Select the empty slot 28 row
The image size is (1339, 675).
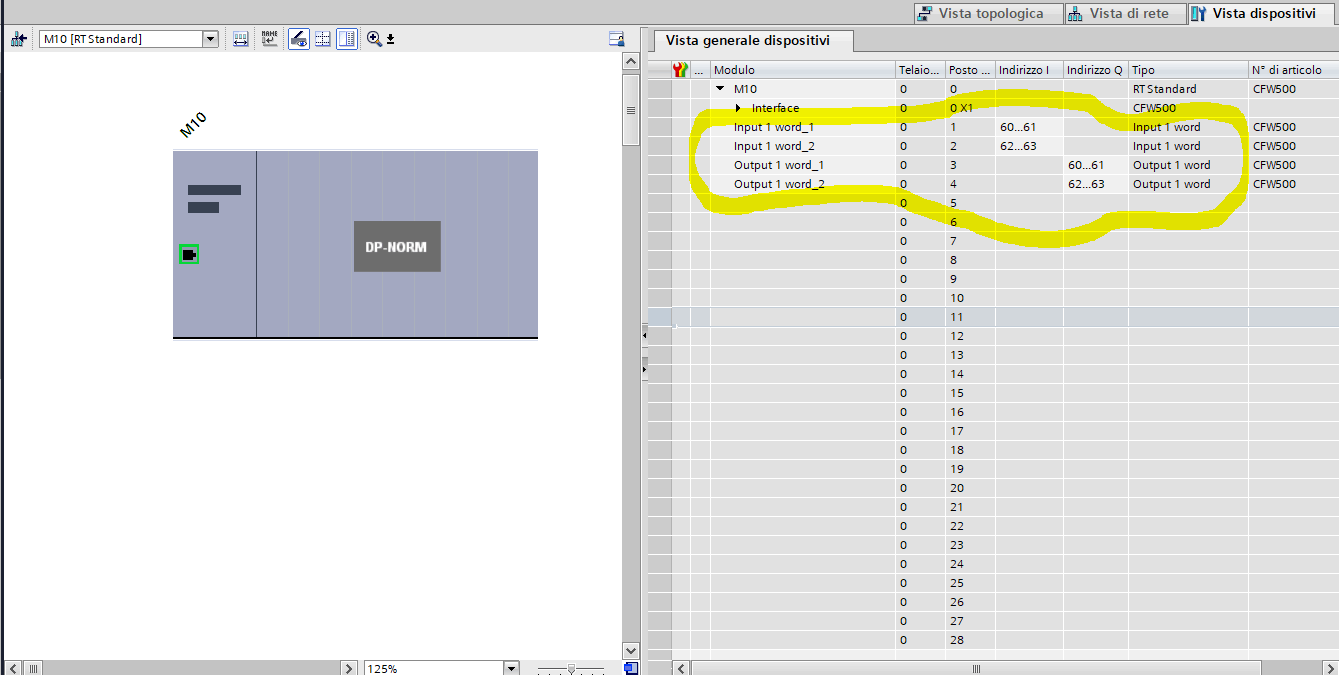pos(993,640)
